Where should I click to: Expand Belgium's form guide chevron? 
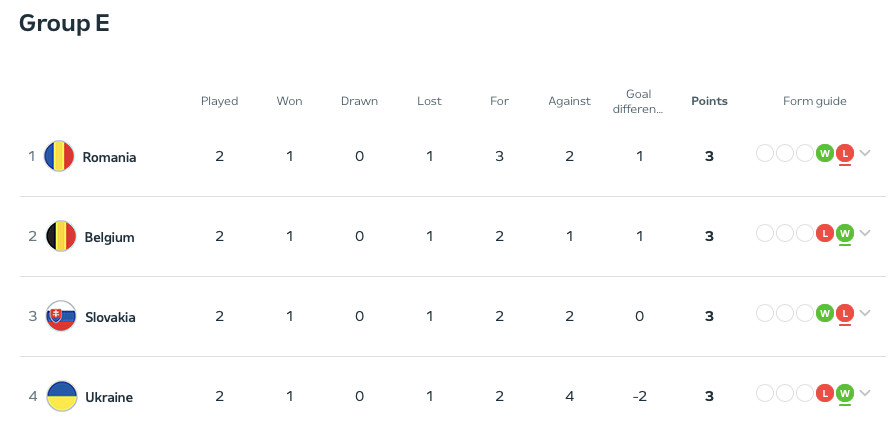(865, 233)
